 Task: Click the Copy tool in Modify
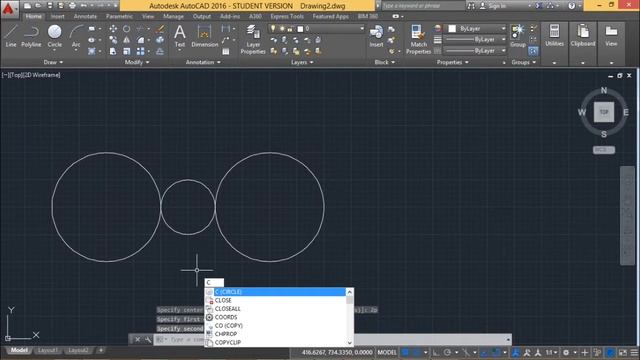[x=113, y=40]
